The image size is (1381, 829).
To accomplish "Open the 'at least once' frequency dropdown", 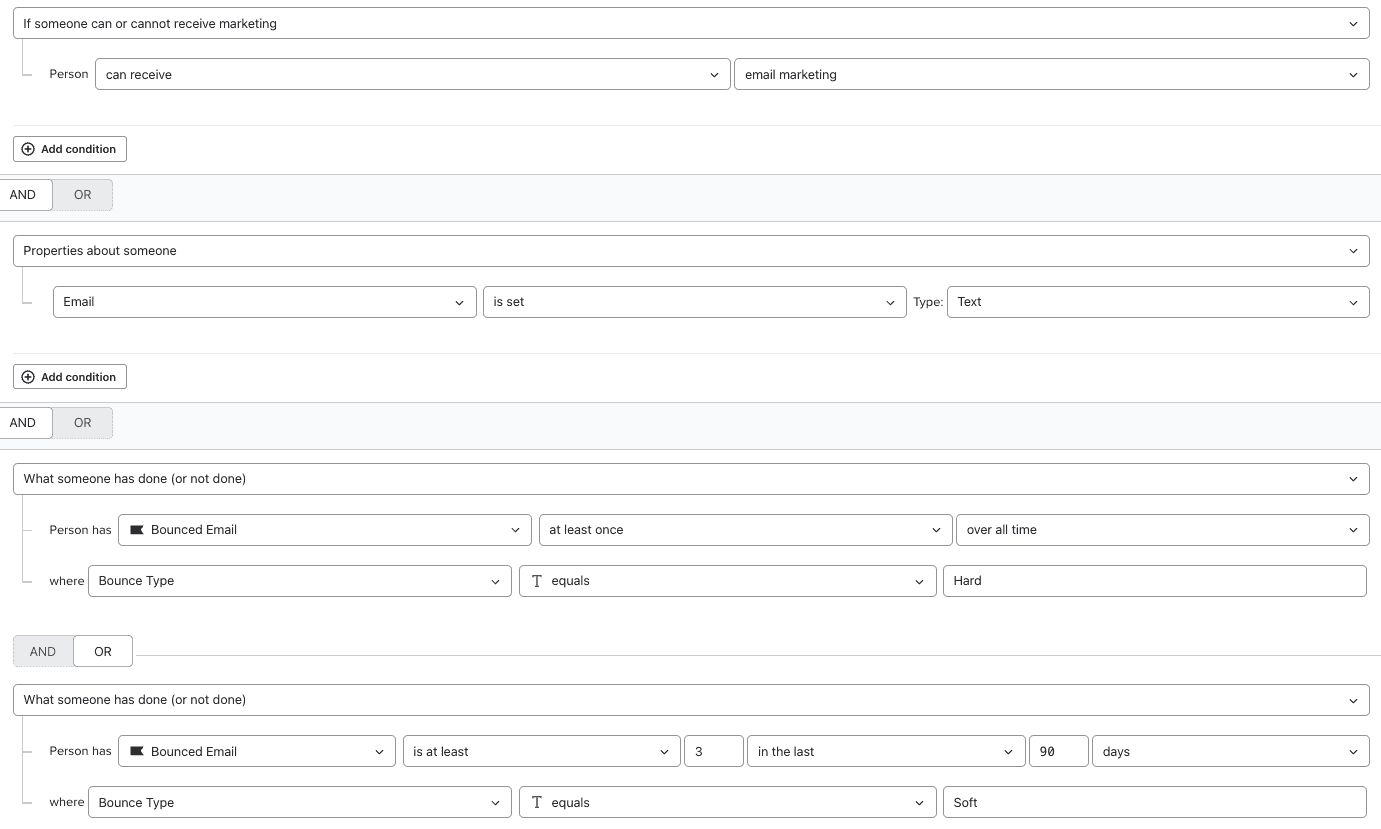I will pos(744,530).
